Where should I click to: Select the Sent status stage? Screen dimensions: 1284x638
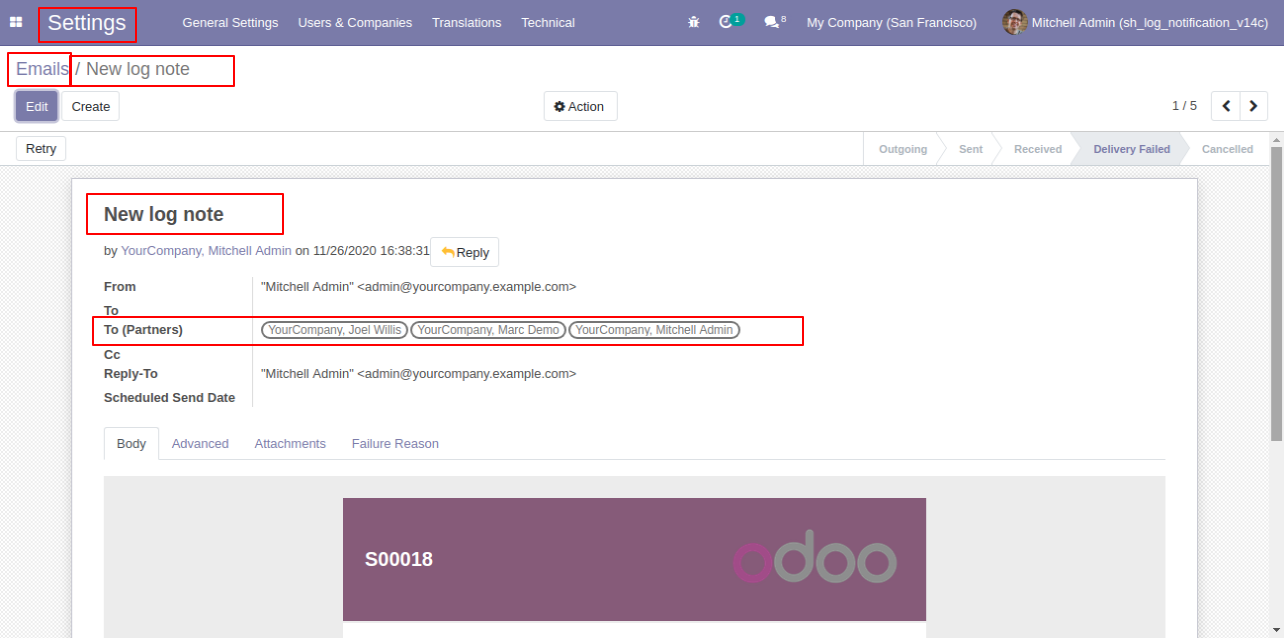click(x=970, y=149)
